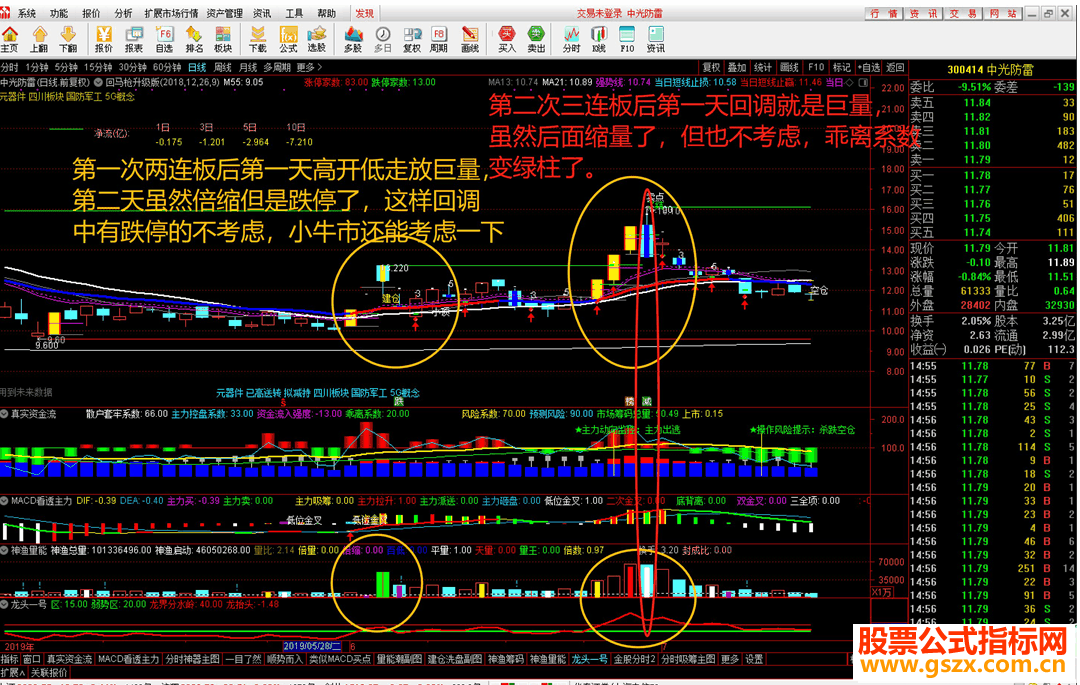Viewport: 1080px width, 685px height.
Task: Switch chart period to 15分钟
Action: click(98, 67)
